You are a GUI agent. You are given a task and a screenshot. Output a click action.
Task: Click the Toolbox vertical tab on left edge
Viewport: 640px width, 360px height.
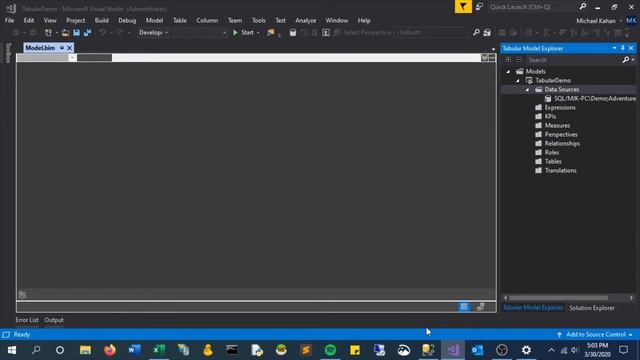click(8, 53)
